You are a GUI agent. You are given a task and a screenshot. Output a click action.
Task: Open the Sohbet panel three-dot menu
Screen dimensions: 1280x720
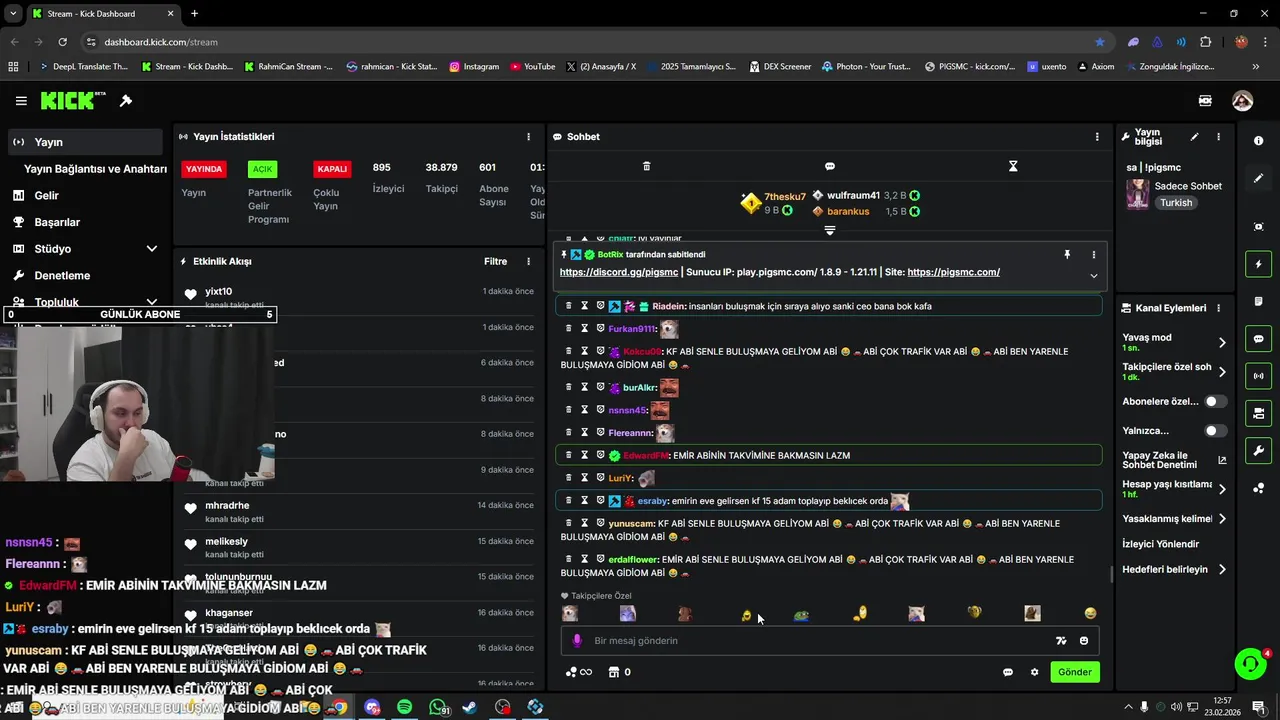tap(1097, 137)
